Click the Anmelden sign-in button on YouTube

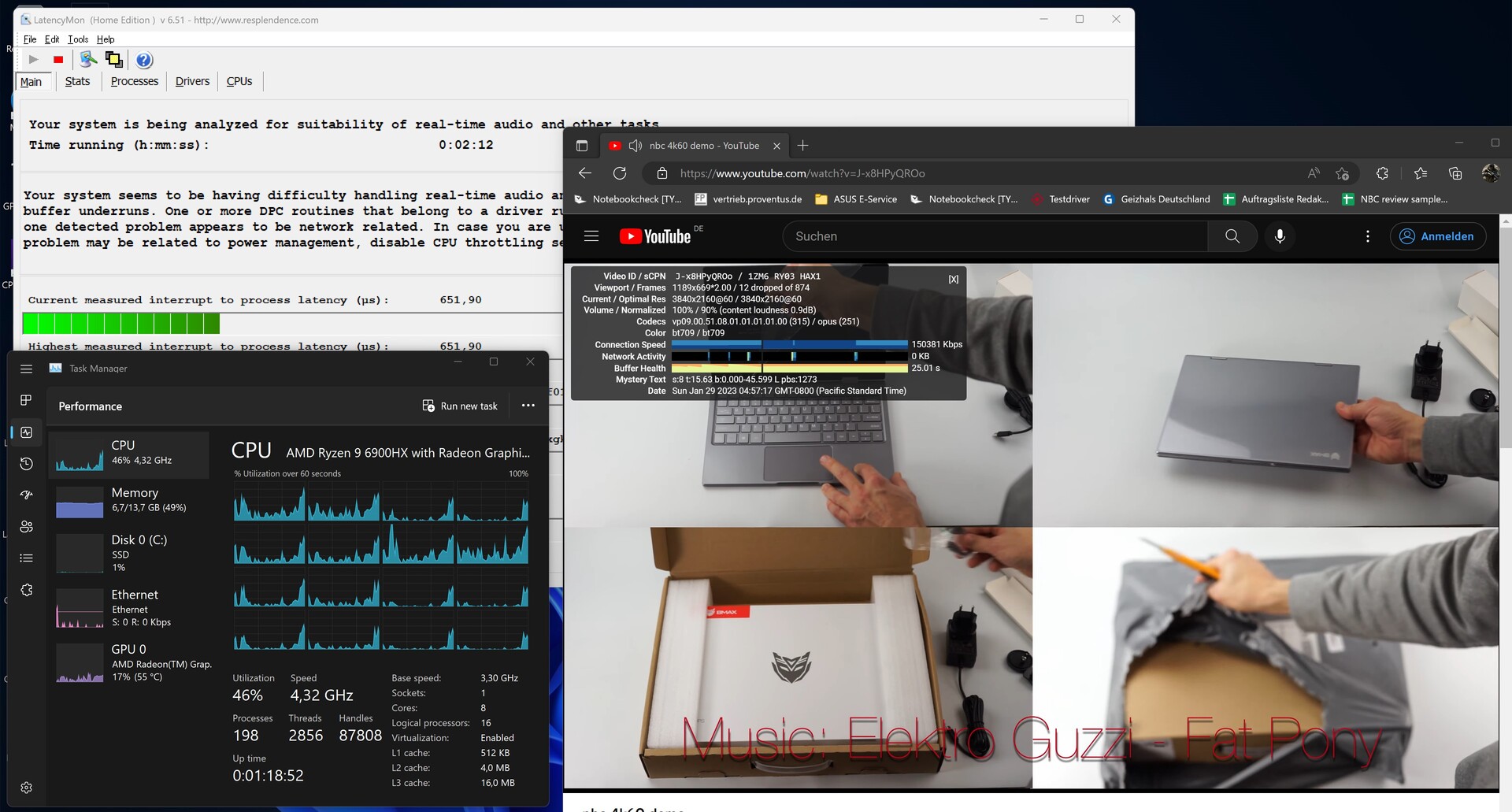pyautogui.click(x=1438, y=236)
